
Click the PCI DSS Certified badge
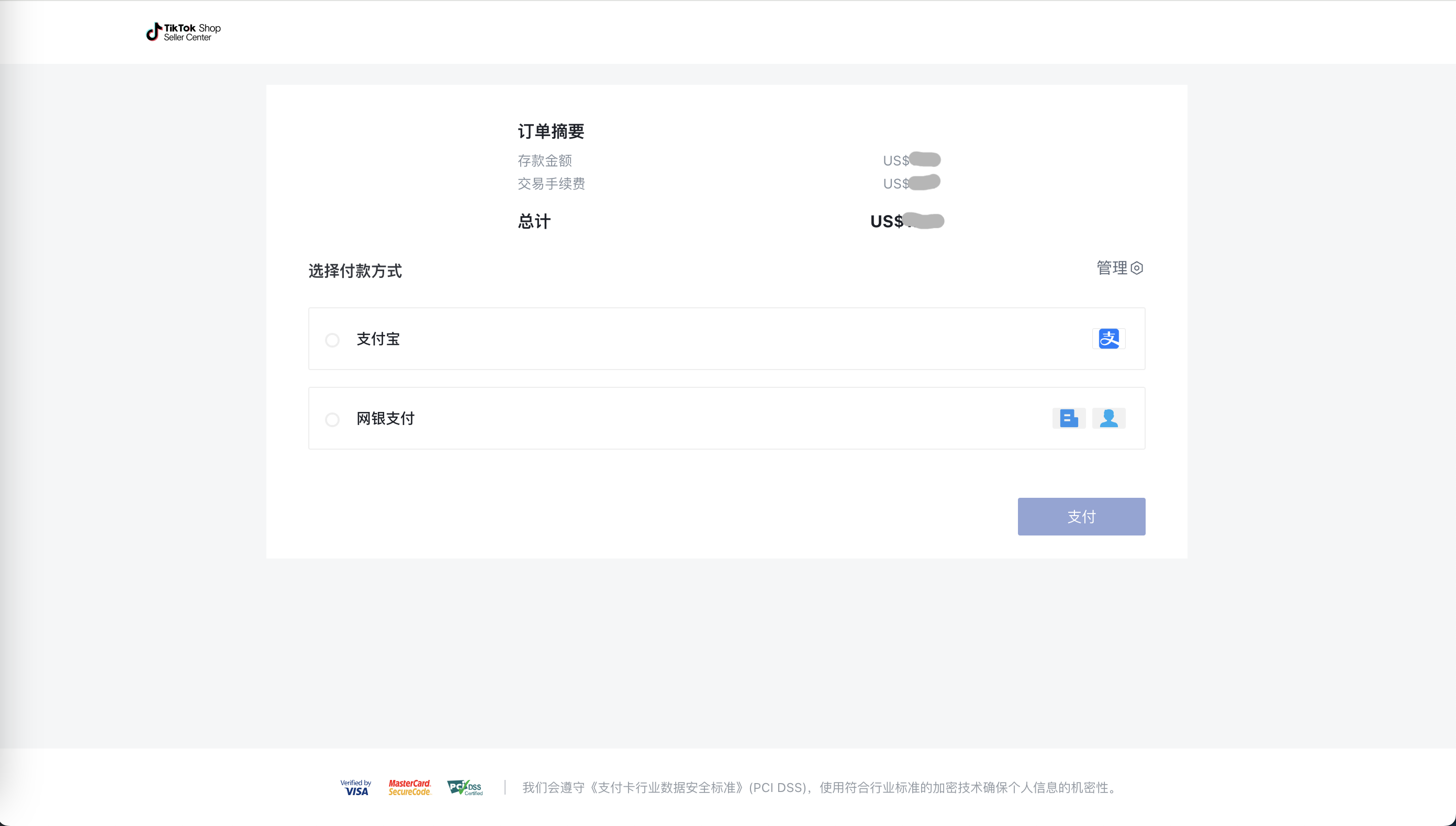[x=465, y=787]
